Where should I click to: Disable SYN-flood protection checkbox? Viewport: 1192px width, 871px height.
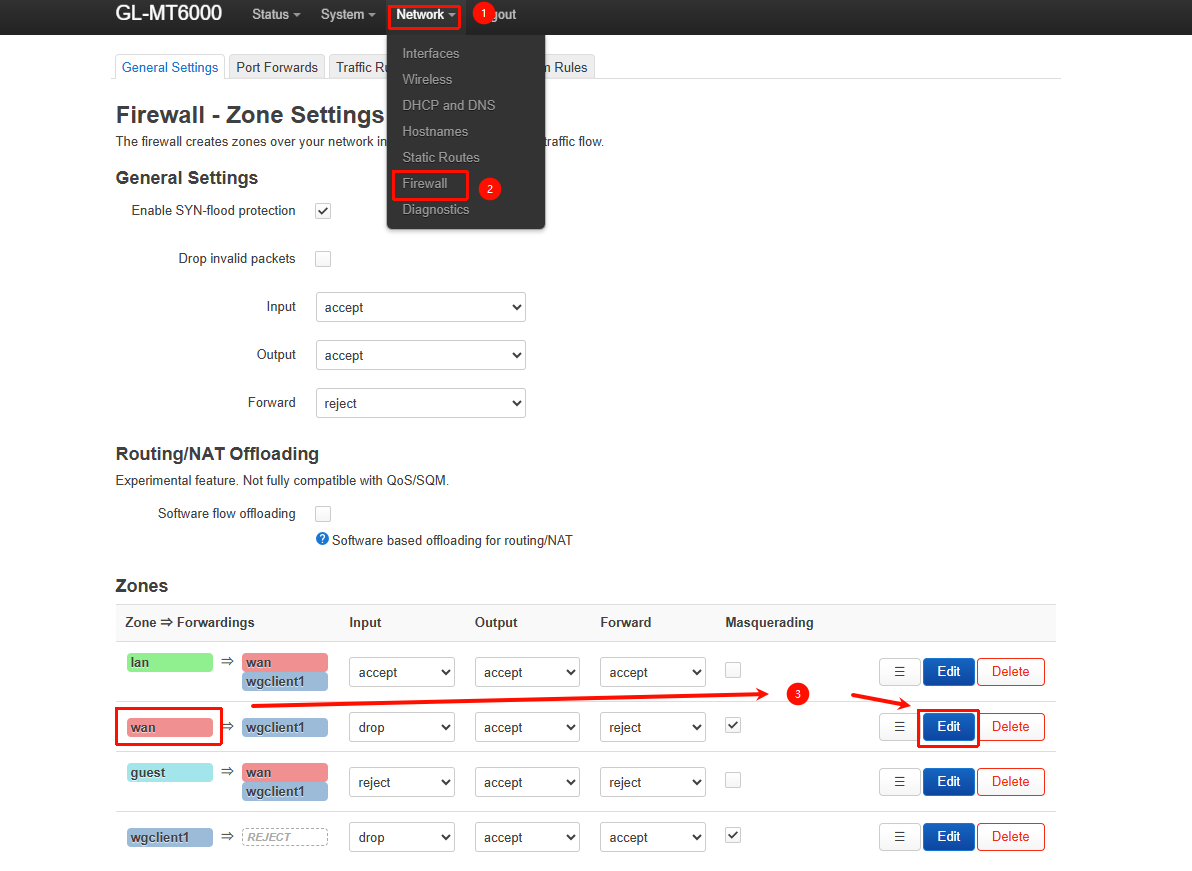click(x=323, y=211)
